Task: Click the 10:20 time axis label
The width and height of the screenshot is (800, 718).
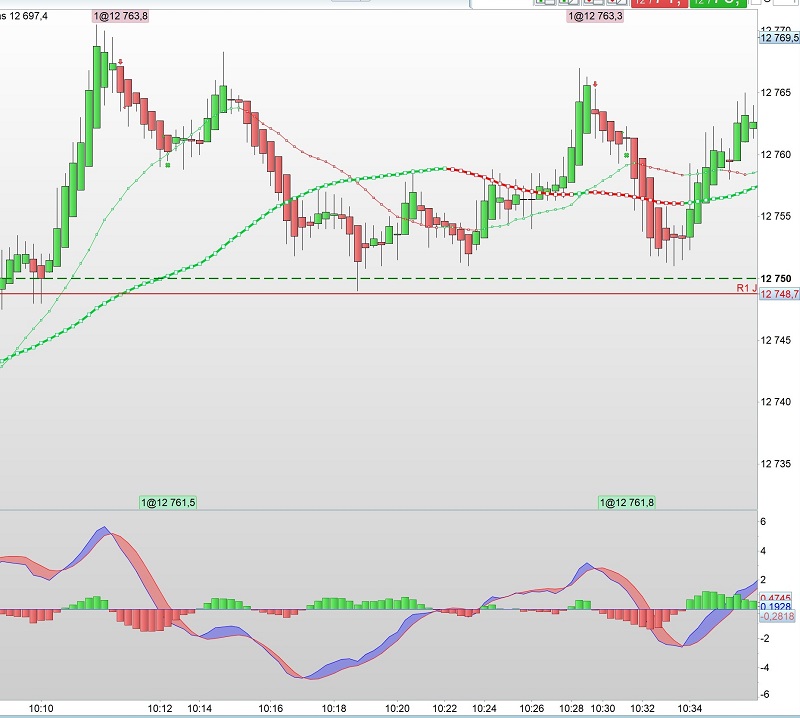Action: coord(397,708)
